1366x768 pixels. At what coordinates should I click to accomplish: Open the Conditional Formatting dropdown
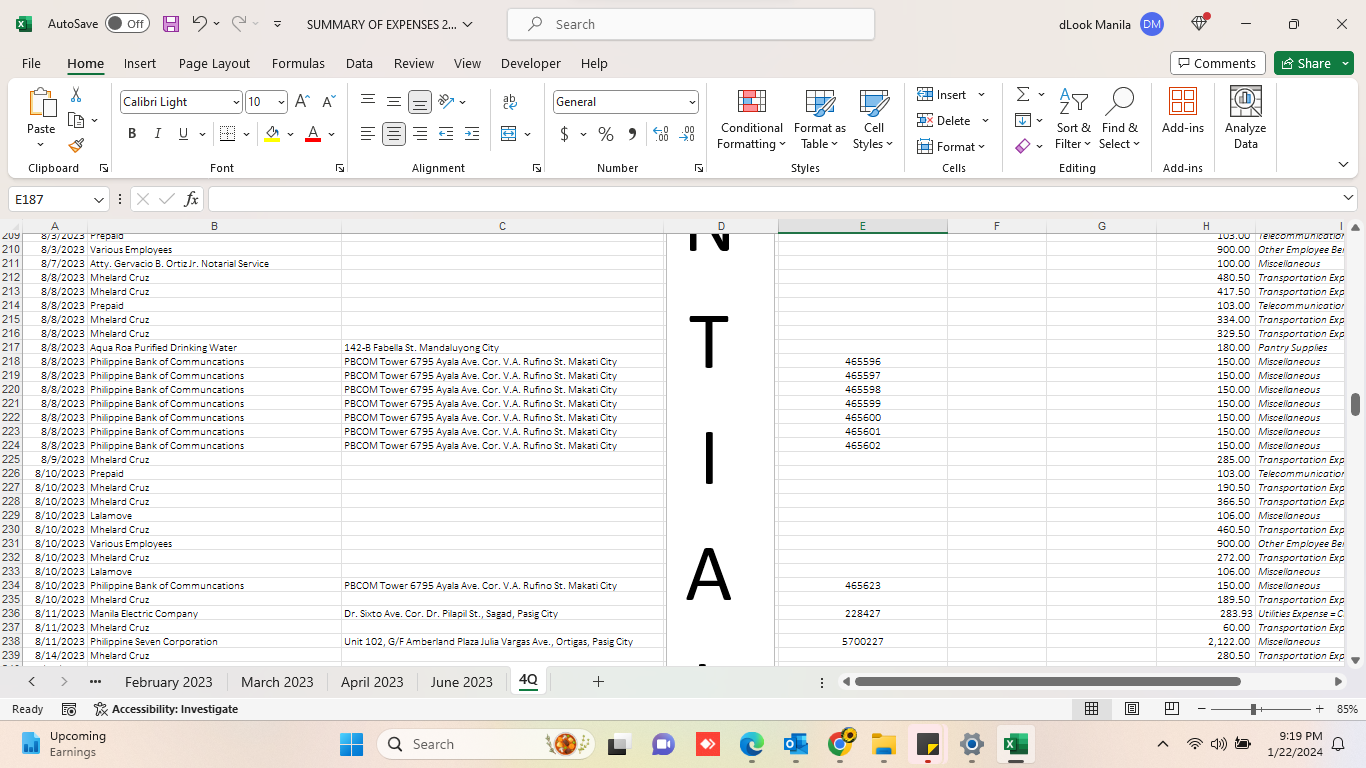pos(751,118)
